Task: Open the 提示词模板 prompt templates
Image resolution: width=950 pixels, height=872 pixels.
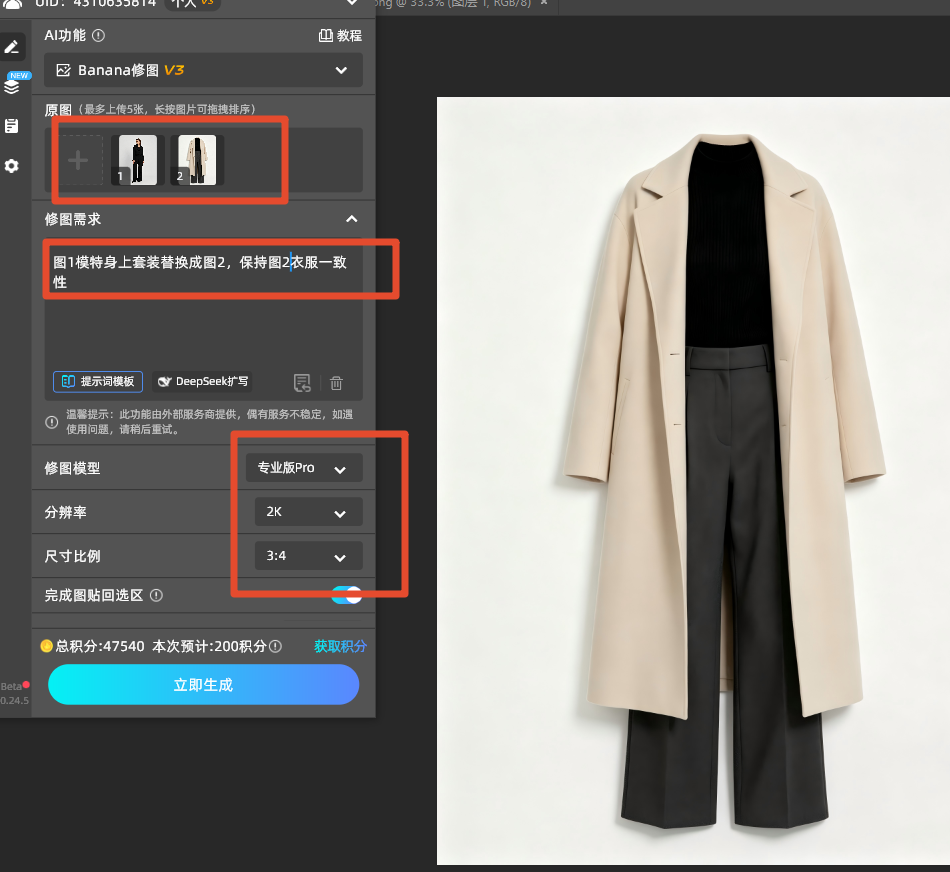Action: click(98, 382)
